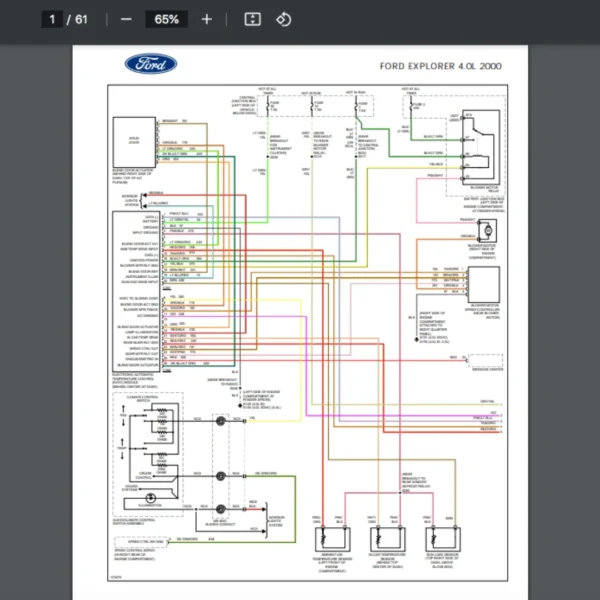Click the rotate counterclockwise icon
This screenshot has width=600, height=600.
[x=284, y=19]
